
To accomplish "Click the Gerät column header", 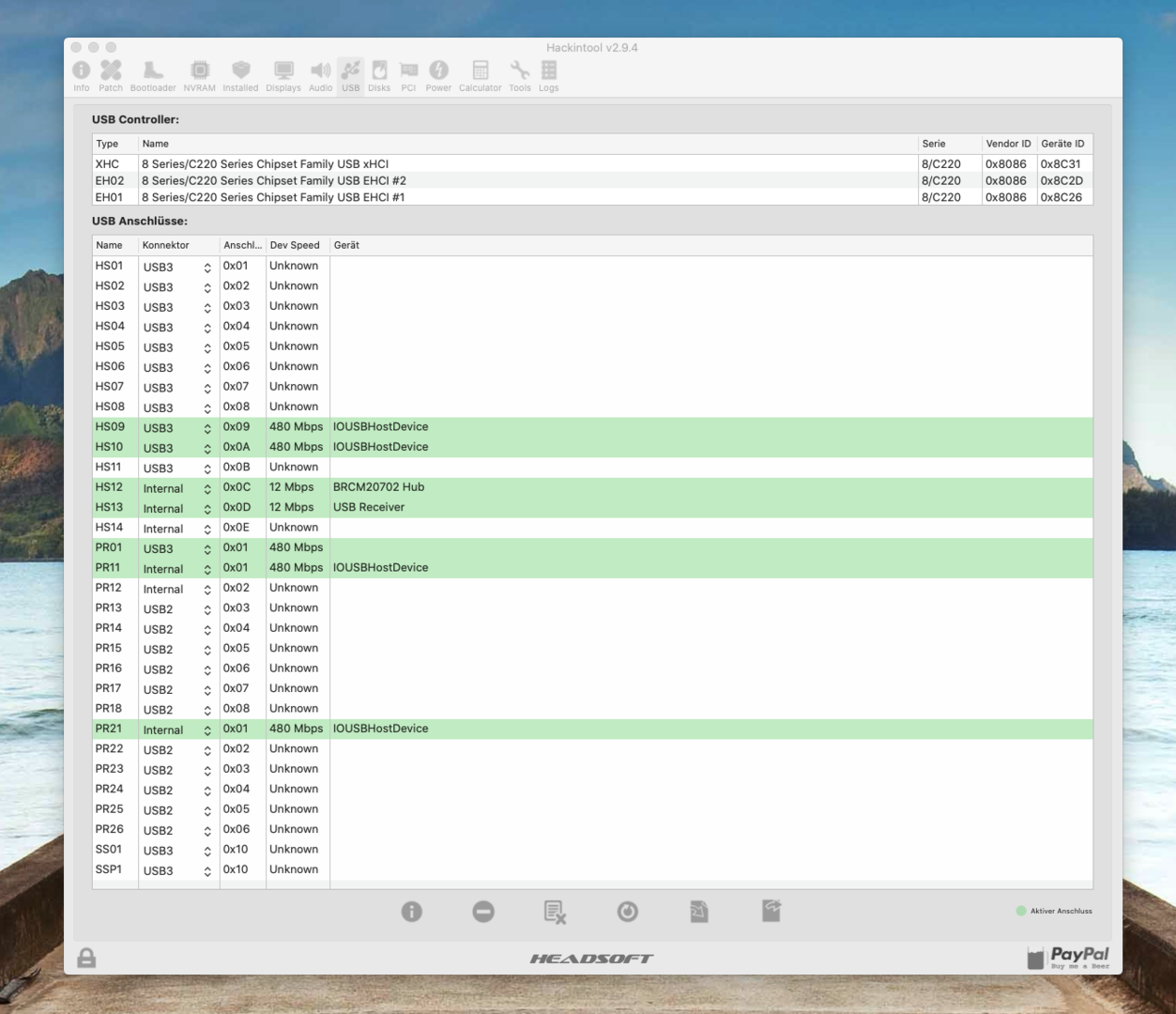I will [711, 245].
